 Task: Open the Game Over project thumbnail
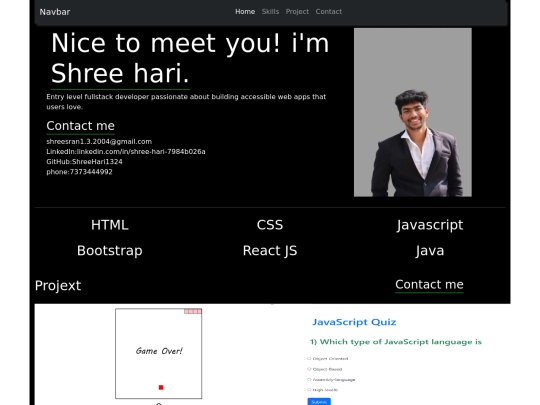point(158,353)
